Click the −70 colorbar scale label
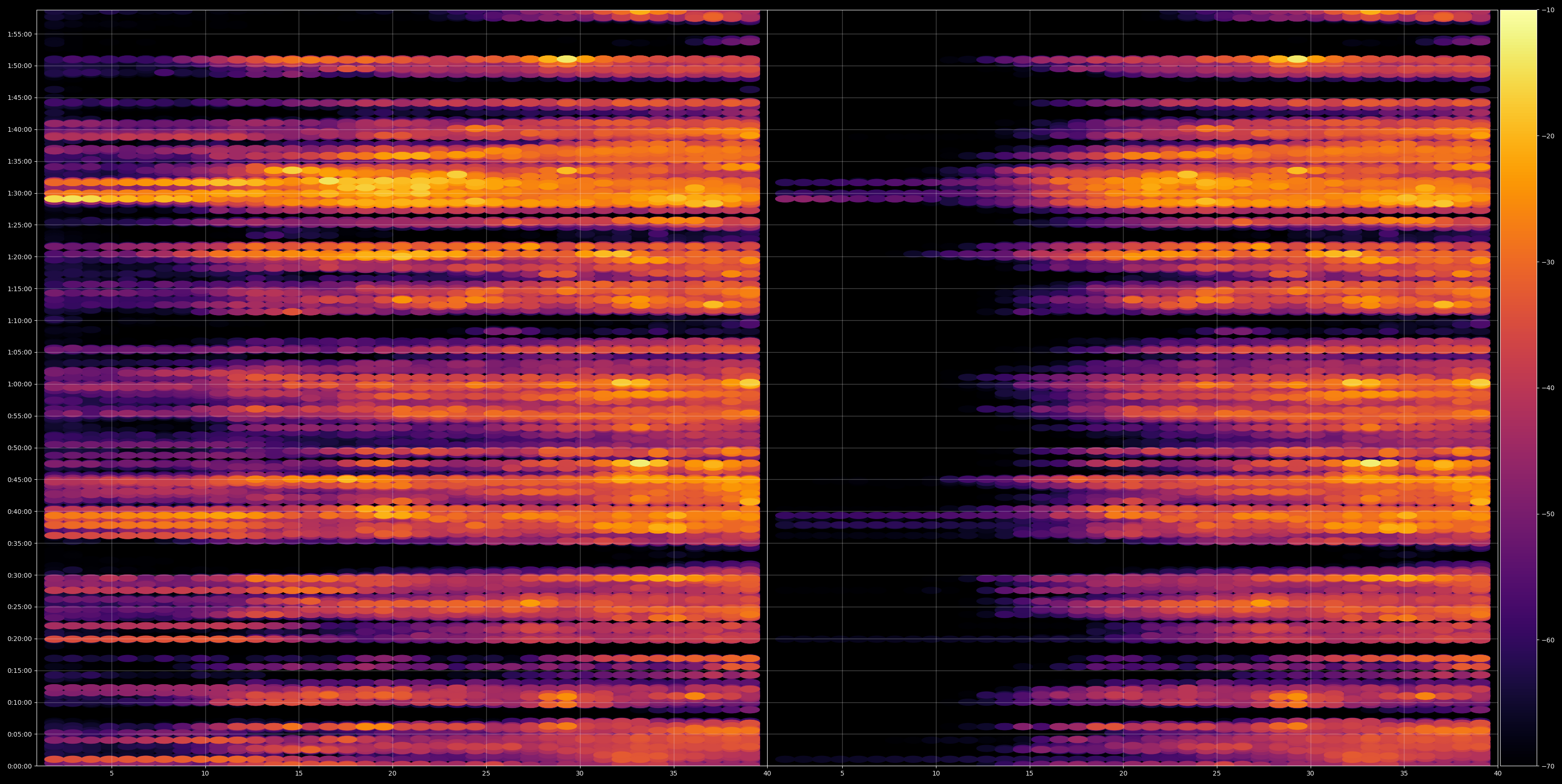1562x784 pixels. pos(1548,766)
